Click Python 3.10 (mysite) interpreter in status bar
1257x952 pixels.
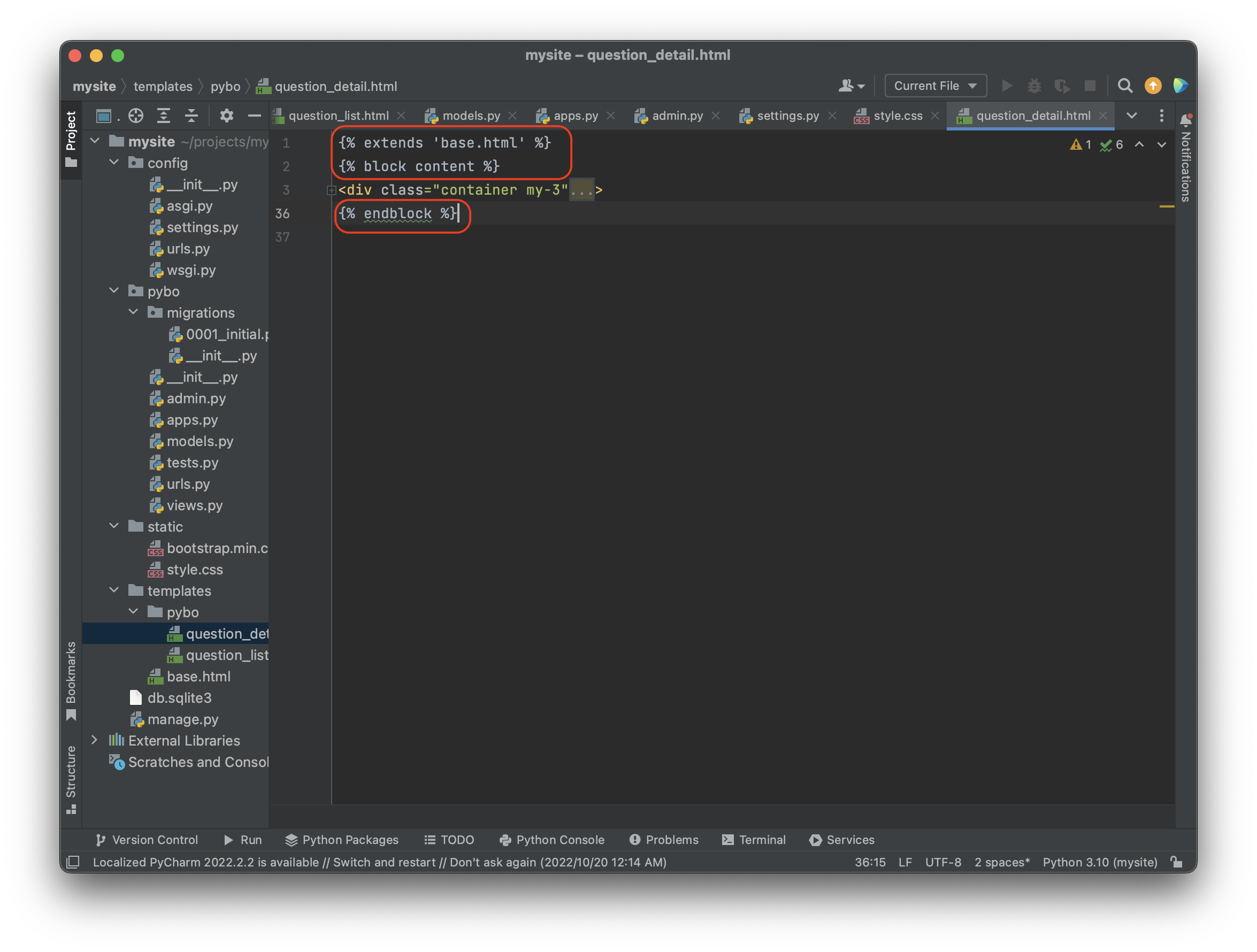point(1099,862)
